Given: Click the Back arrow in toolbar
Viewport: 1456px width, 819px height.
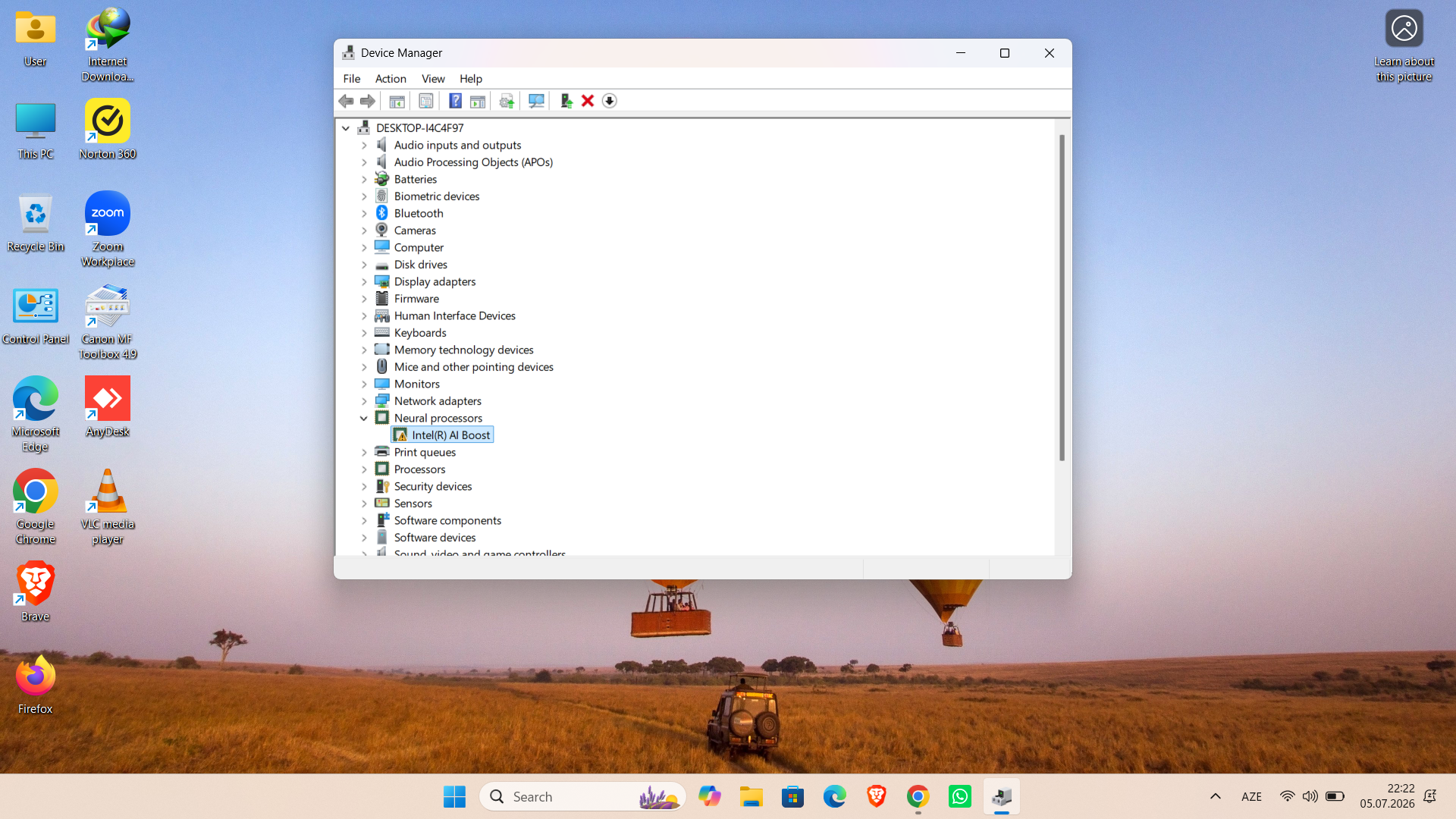Looking at the screenshot, I should click(x=346, y=101).
